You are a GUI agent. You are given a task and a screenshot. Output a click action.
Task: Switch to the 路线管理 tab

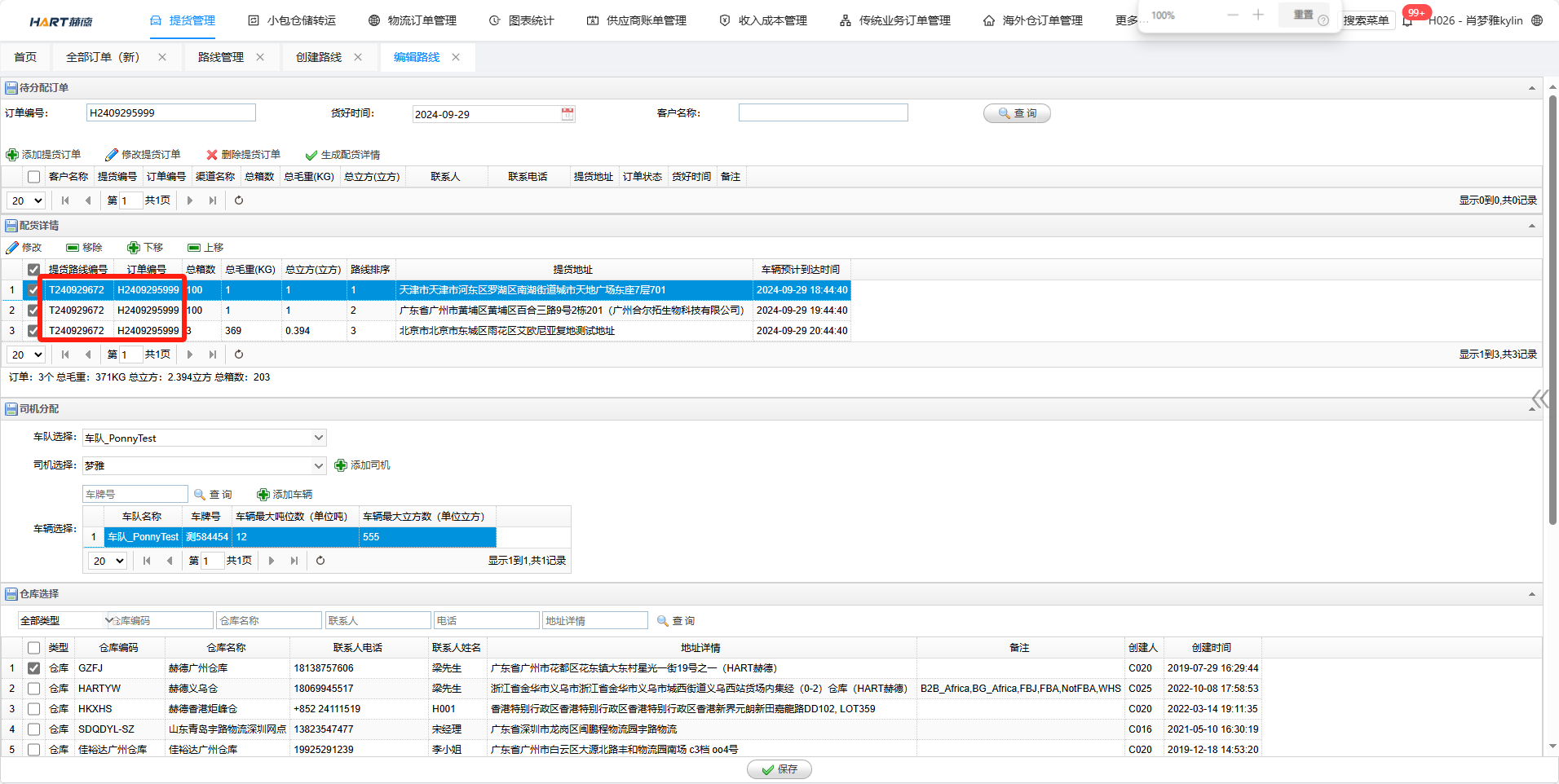coord(221,57)
